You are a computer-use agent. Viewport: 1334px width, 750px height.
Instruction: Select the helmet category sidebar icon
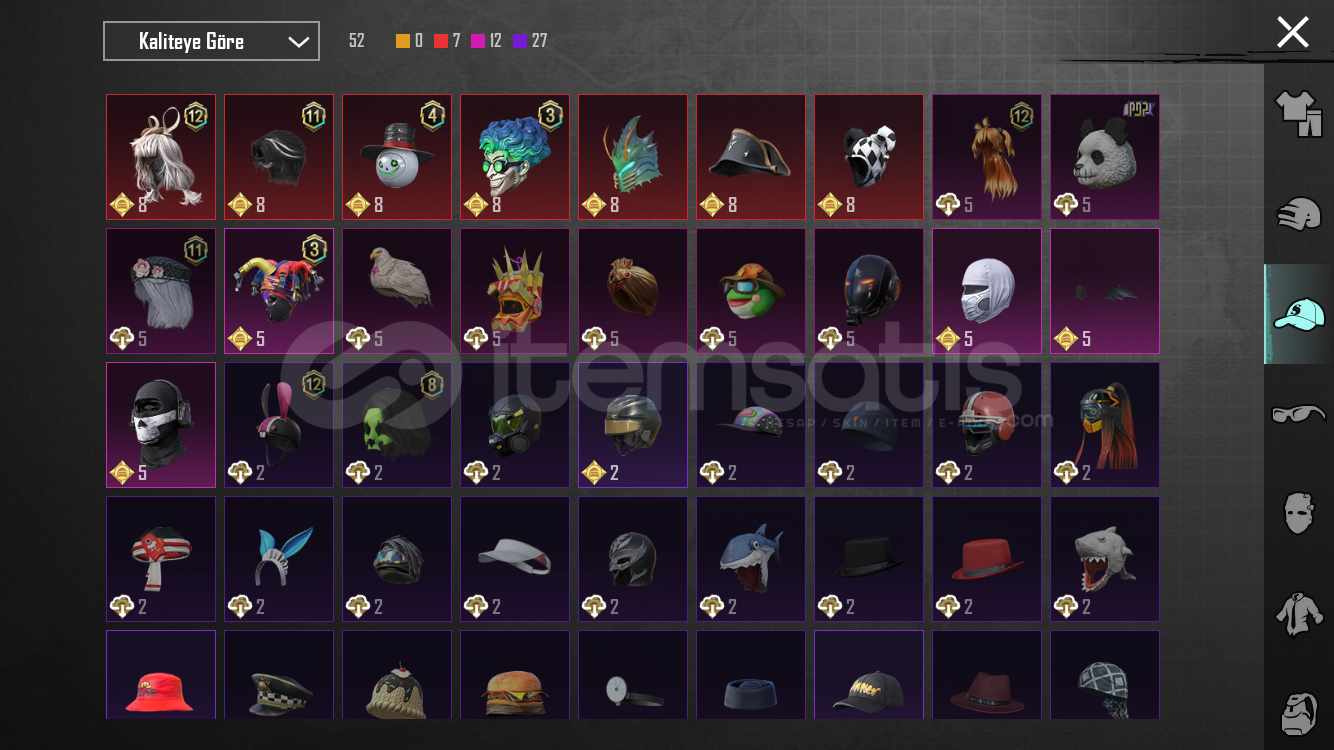pos(1298,214)
